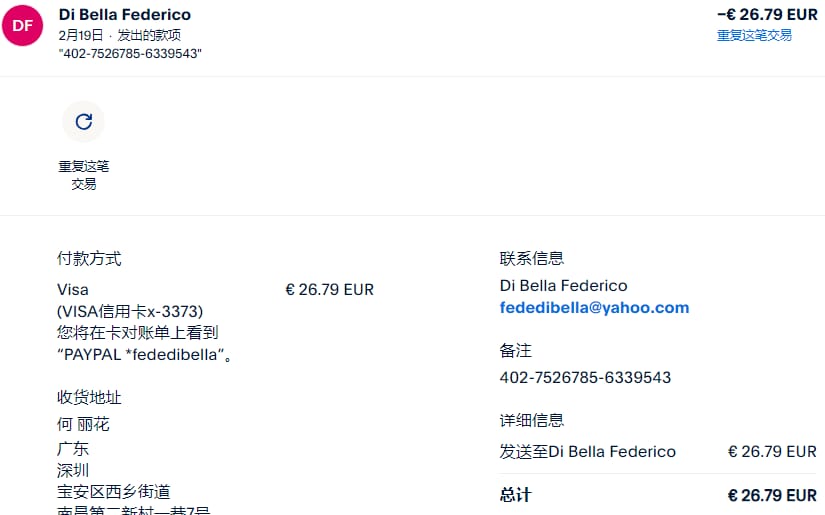Screen dimensions: 825x515
Task: Click the 重复这笔交易 link at top right
Action: click(754, 35)
